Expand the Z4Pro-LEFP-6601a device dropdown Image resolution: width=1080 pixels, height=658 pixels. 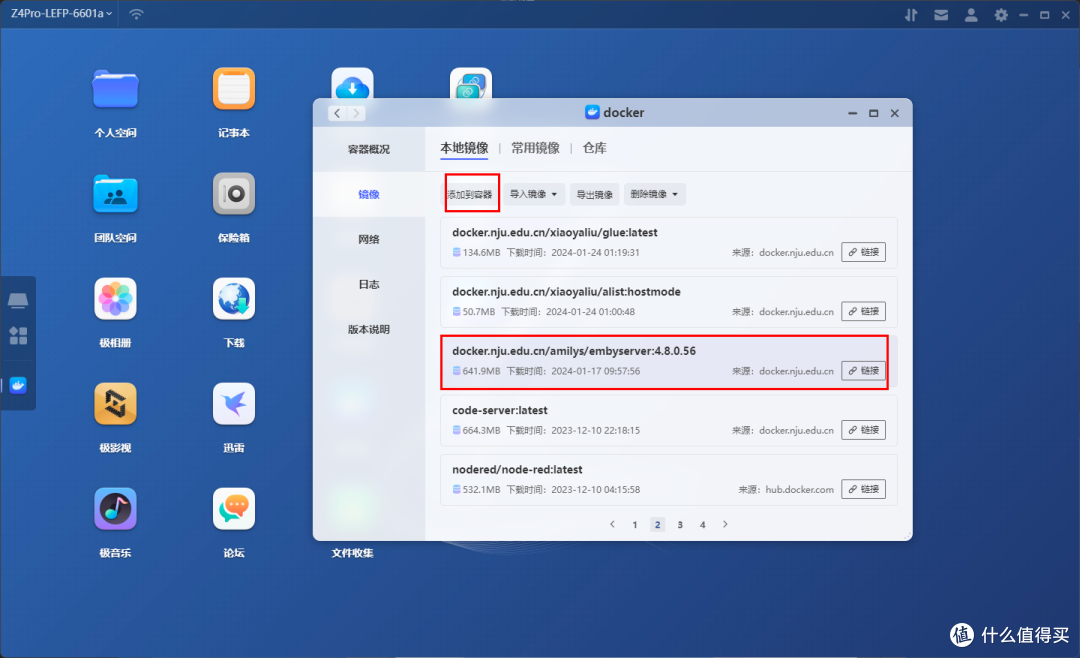(61, 13)
